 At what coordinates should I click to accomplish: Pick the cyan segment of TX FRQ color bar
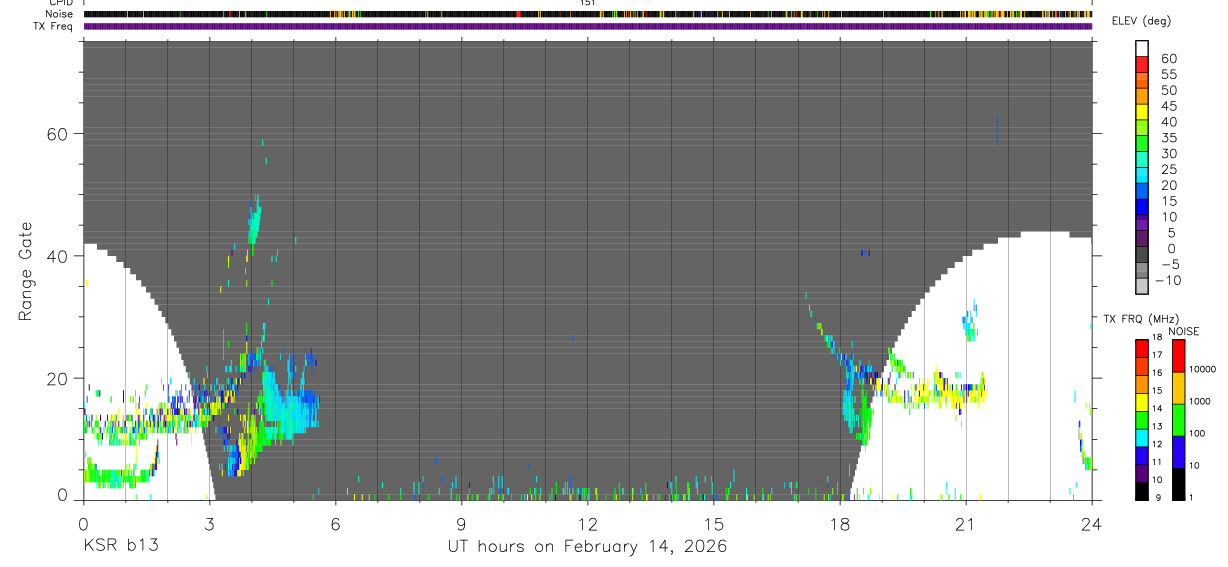[x=1142, y=438]
